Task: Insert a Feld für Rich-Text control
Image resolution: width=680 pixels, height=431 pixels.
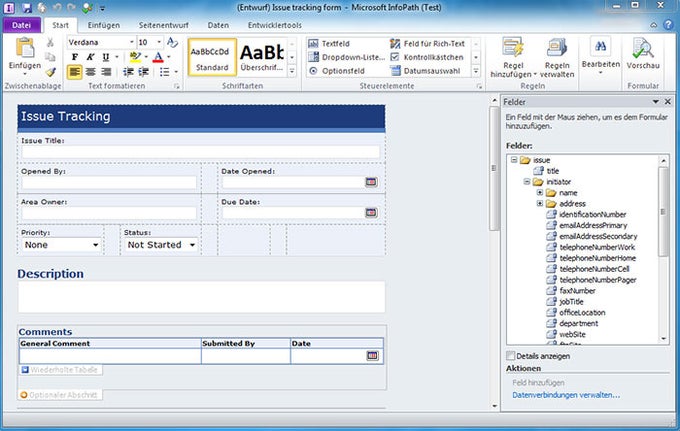Action: (x=427, y=43)
